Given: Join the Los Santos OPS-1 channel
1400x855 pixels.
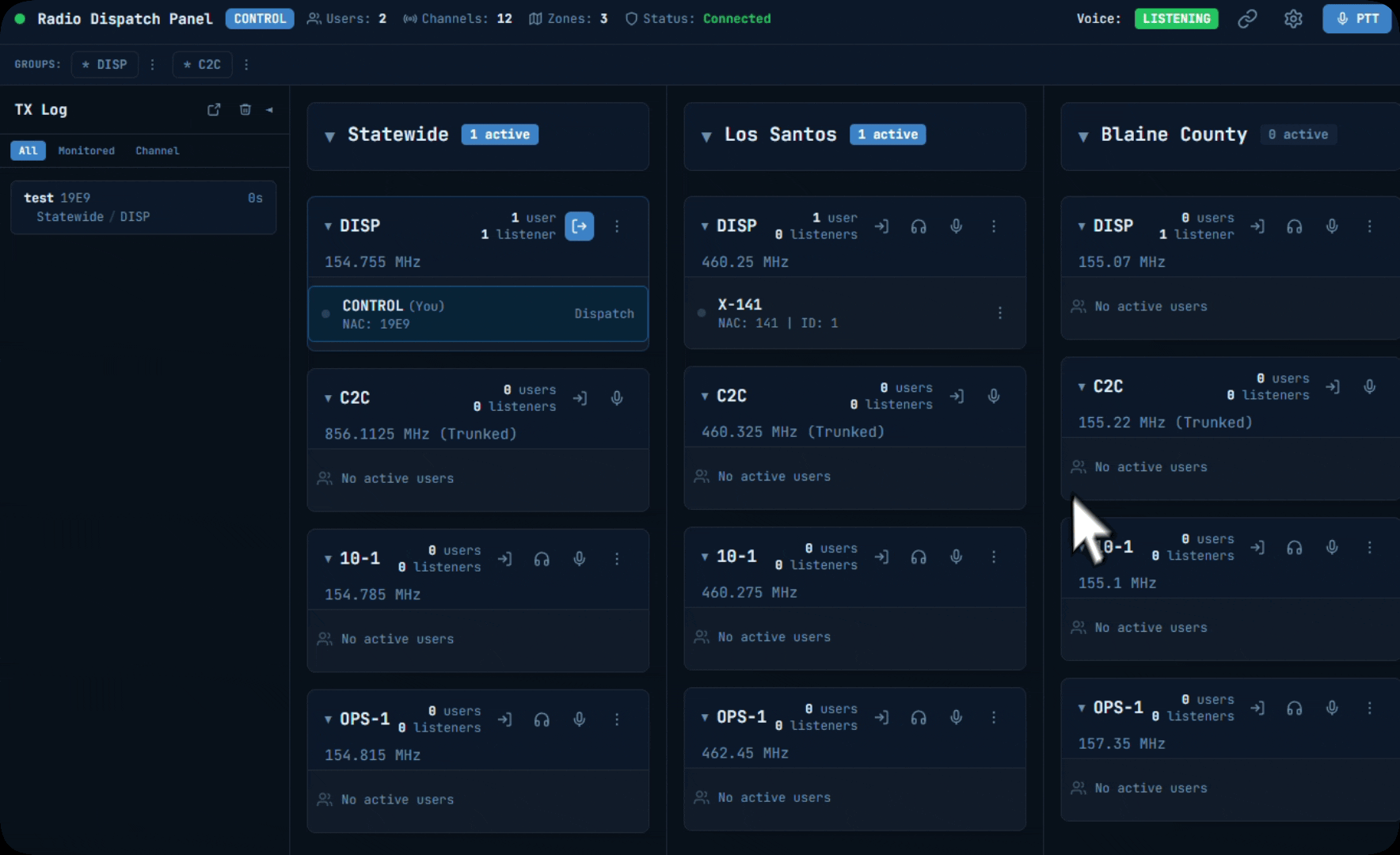Looking at the screenshot, I should 881,717.
